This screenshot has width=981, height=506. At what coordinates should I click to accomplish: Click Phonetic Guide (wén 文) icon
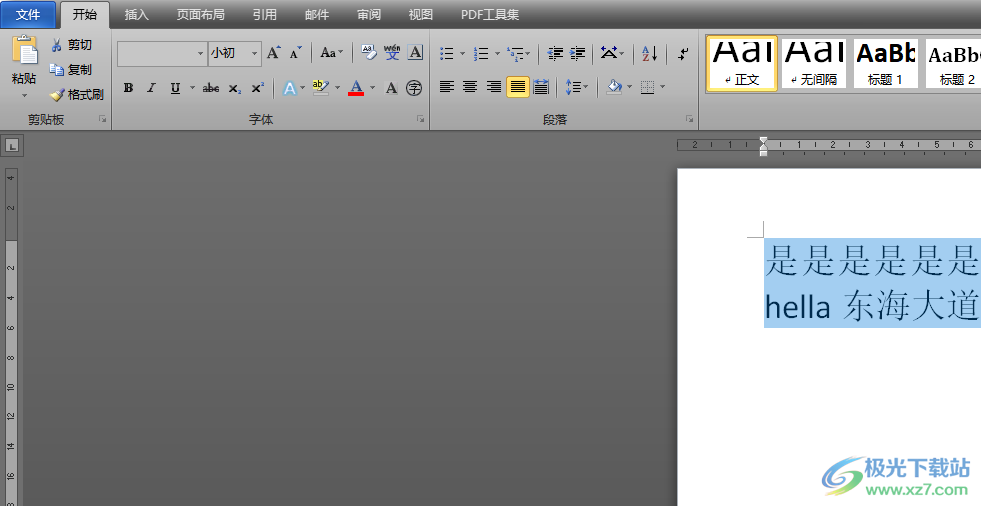click(392, 53)
